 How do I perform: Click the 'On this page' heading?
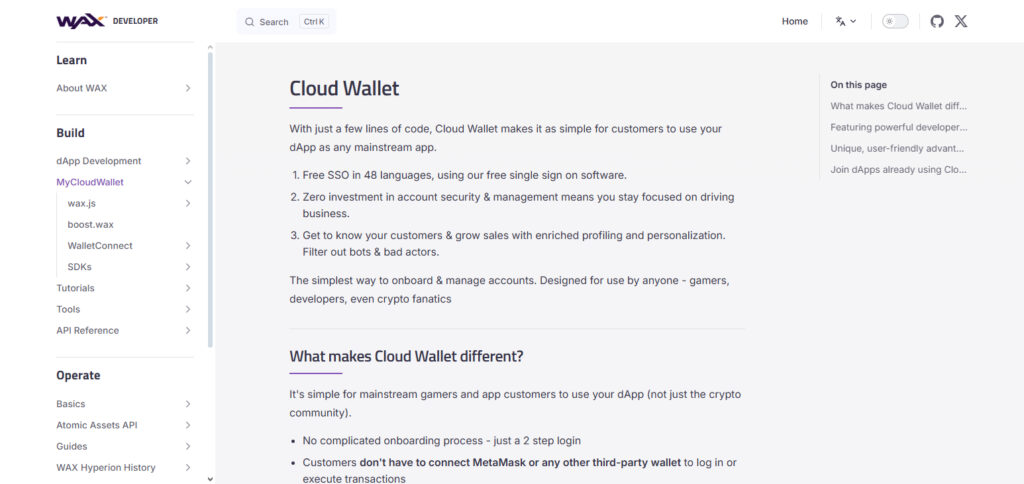pos(859,85)
